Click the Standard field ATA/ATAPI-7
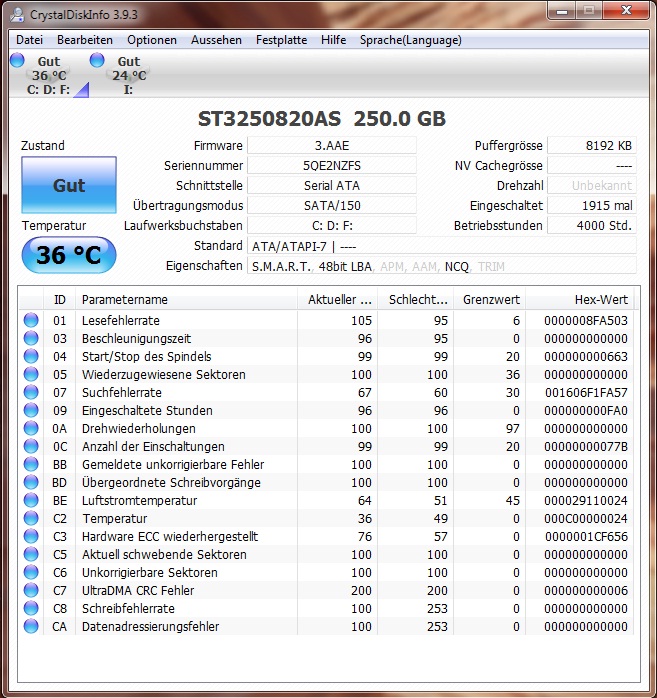The height and width of the screenshot is (698, 657). click(x=442, y=246)
